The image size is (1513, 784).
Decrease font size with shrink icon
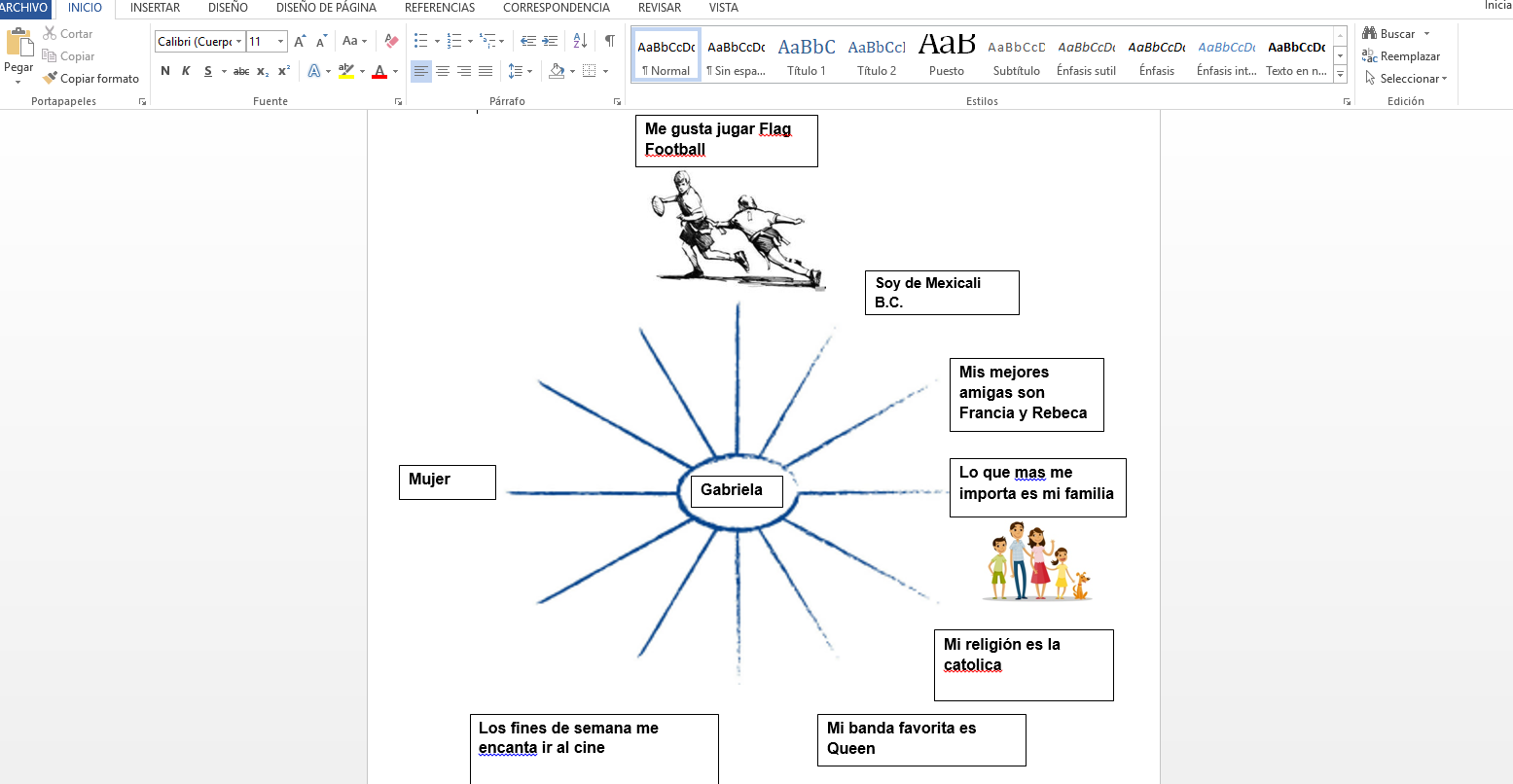(x=321, y=42)
